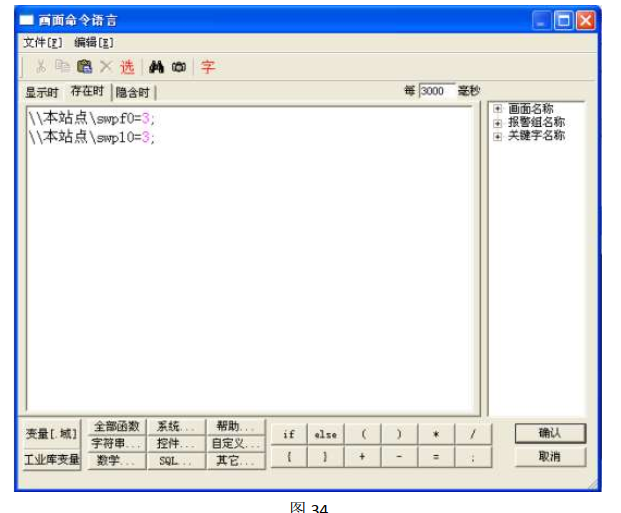621x513 pixels.
Task: Click the Delete X icon in toolbar
Action: pyautogui.click(x=105, y=67)
